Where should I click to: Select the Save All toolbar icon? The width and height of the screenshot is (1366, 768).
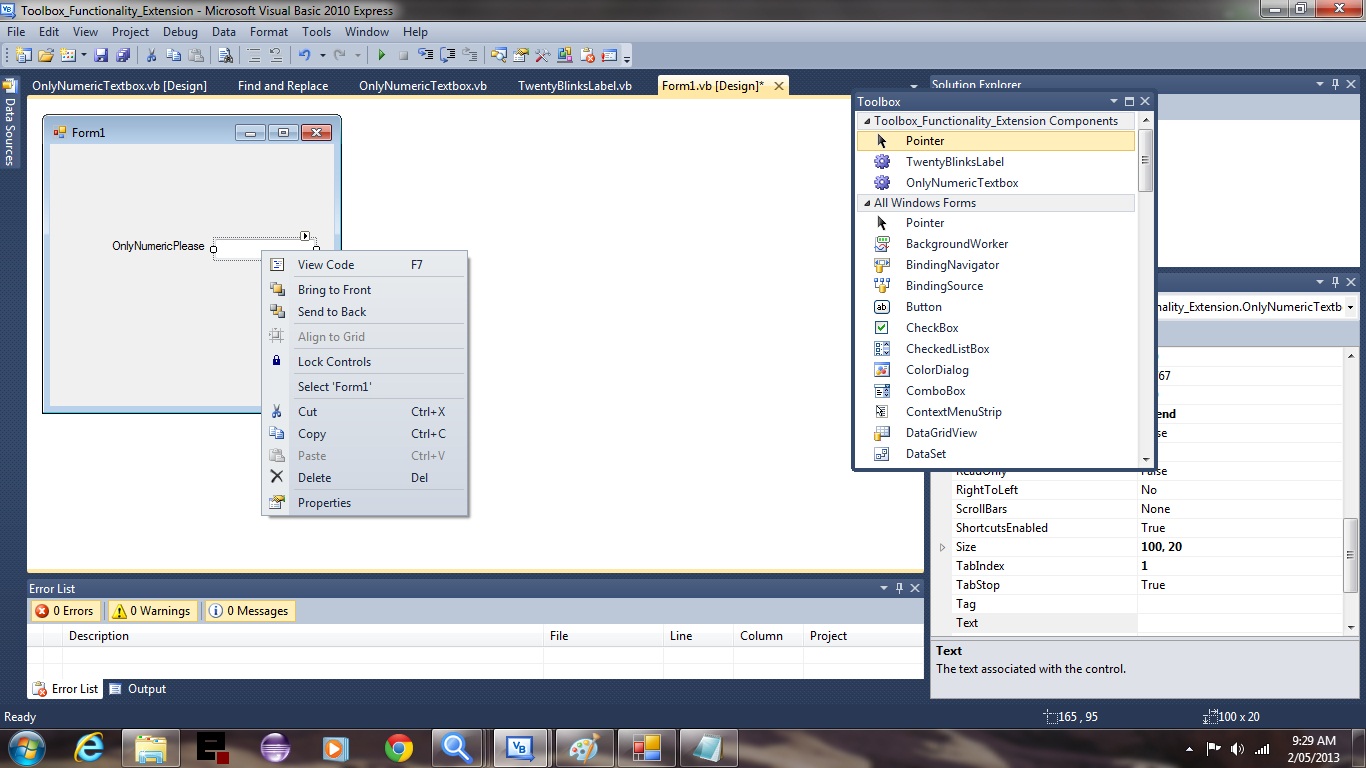click(124, 55)
